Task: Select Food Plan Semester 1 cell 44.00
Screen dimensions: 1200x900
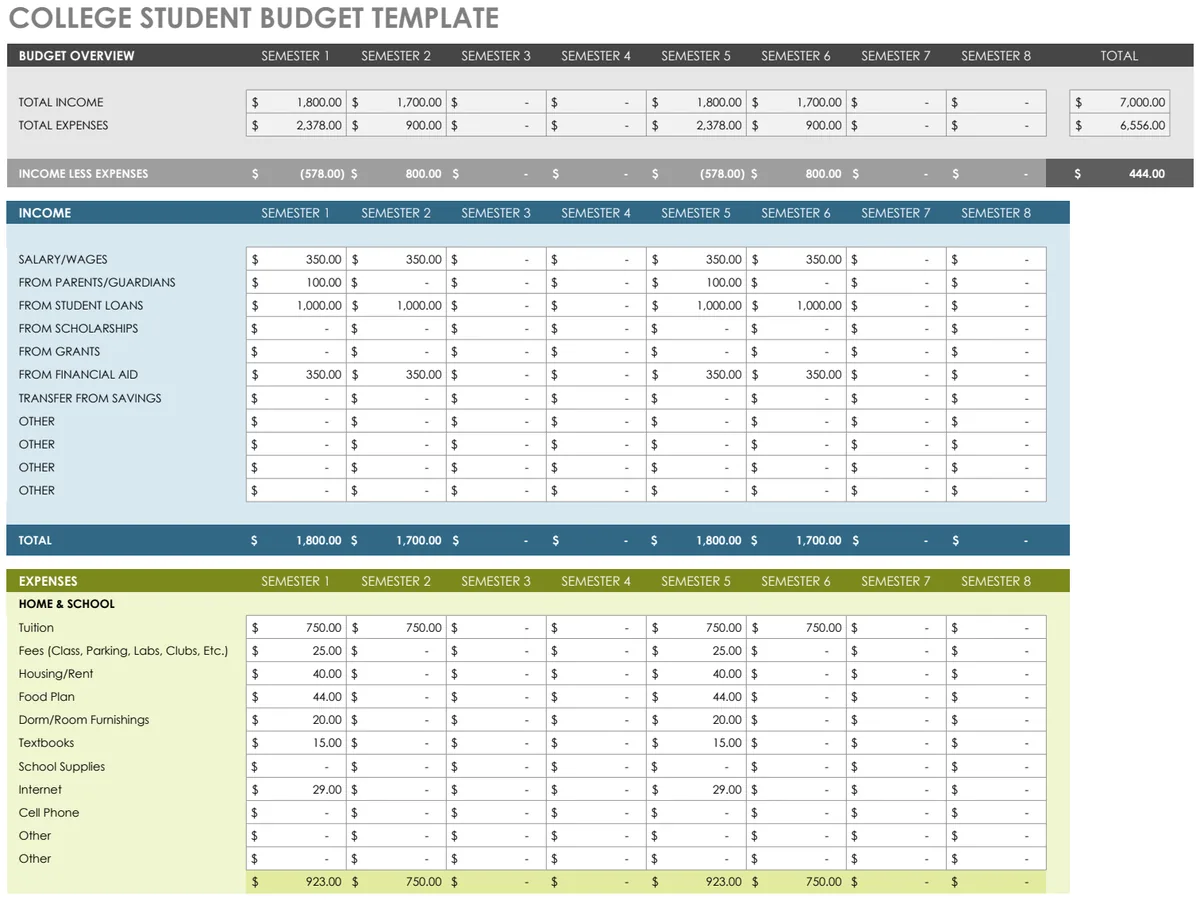Action: (296, 697)
